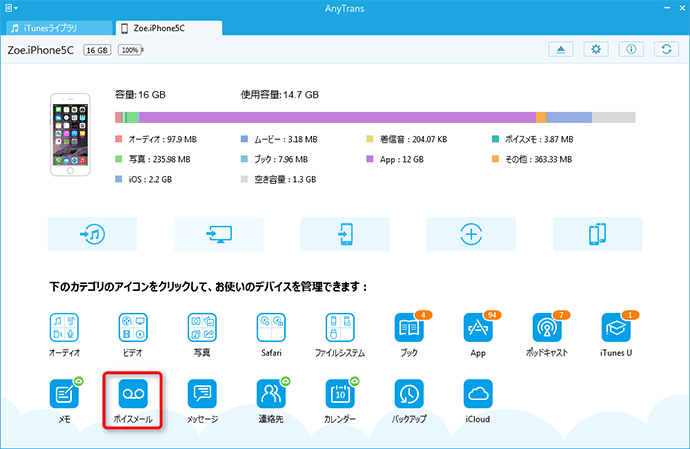Open the Backup (バックアップ) category
This screenshot has height=449, width=690.
pyautogui.click(x=409, y=394)
